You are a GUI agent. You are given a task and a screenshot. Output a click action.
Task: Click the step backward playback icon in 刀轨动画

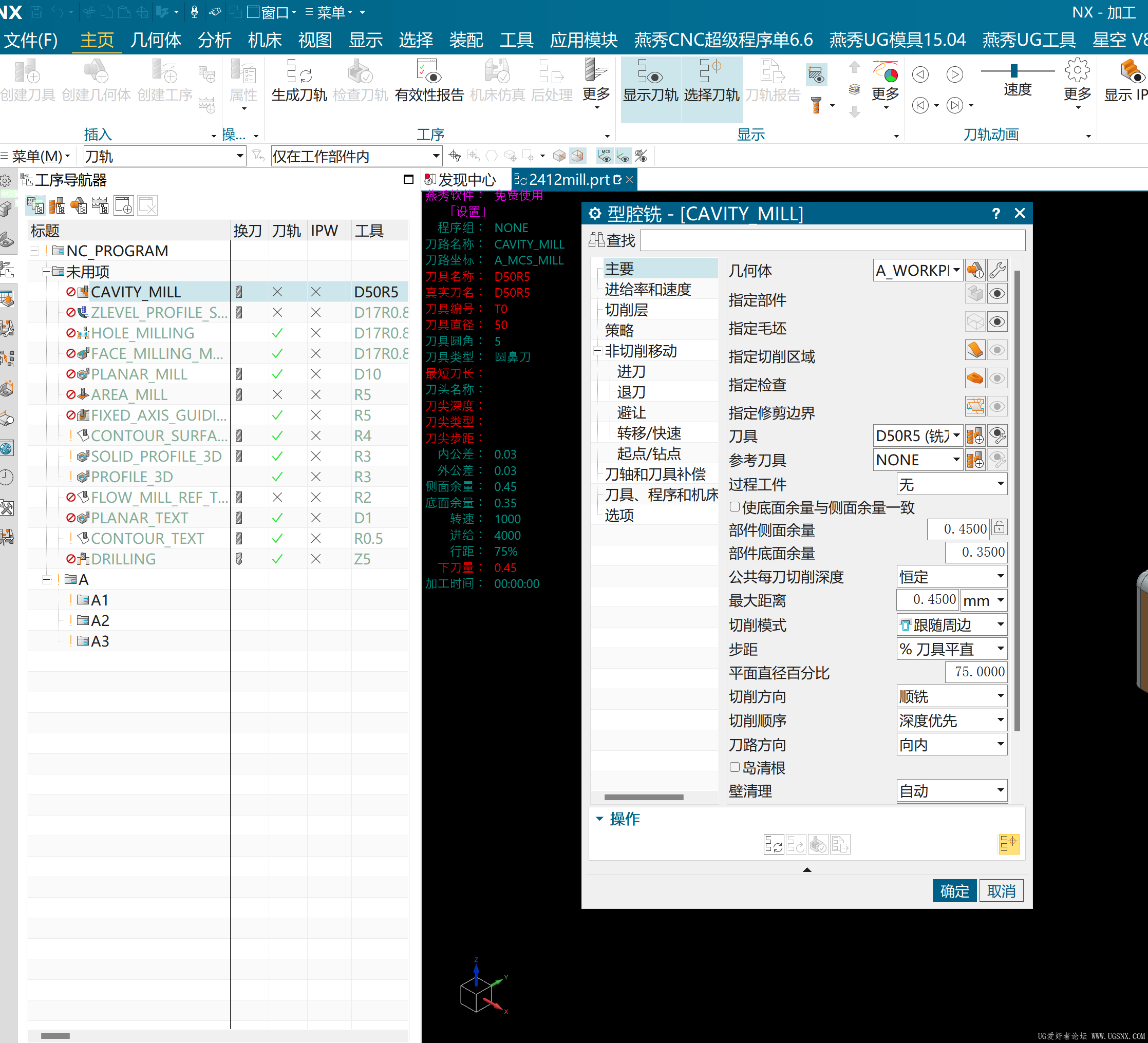(x=920, y=105)
